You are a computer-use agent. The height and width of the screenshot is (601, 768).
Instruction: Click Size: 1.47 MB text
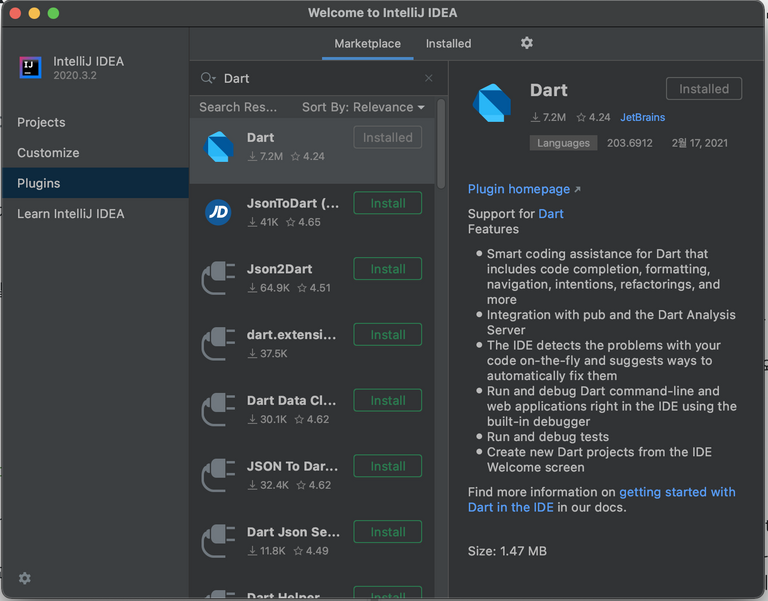coord(507,551)
